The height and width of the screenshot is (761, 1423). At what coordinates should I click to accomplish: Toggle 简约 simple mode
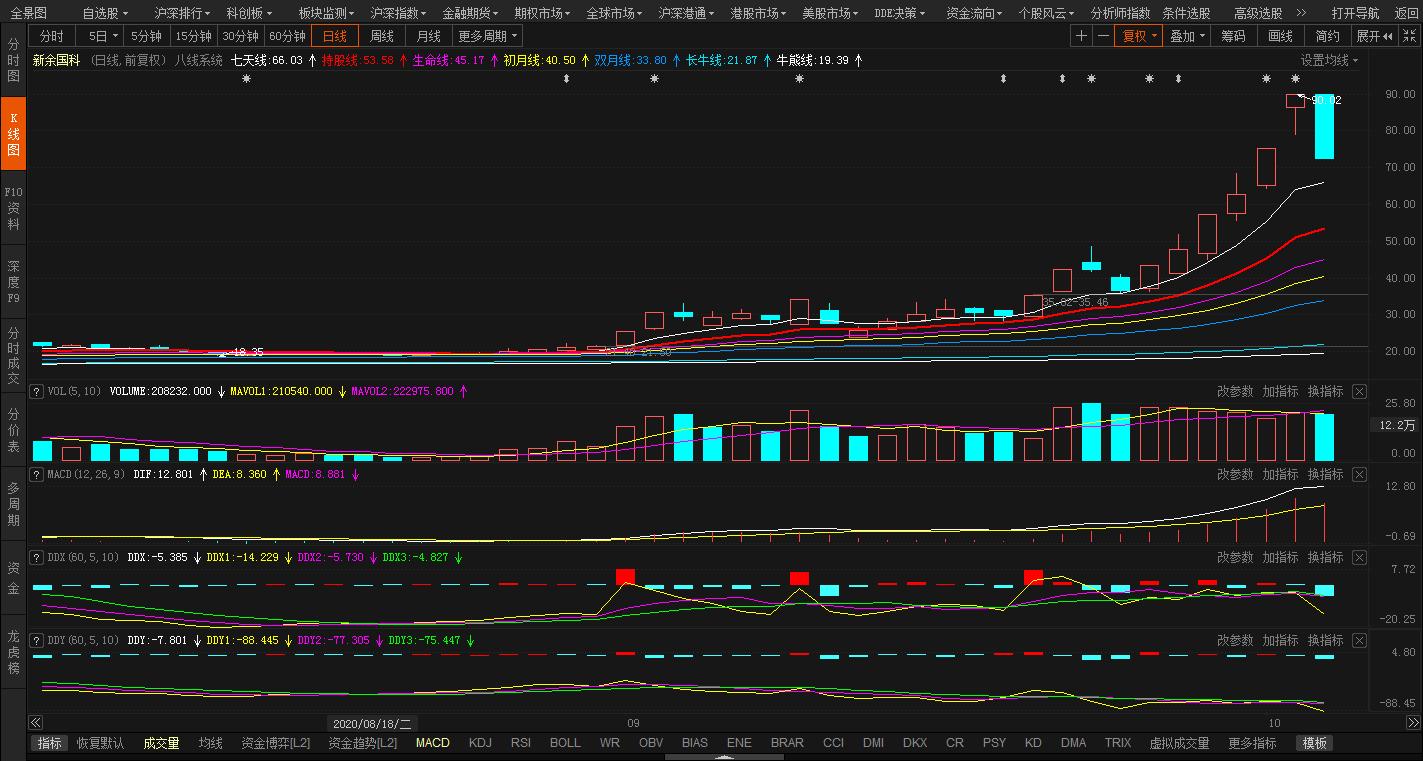[1328, 36]
